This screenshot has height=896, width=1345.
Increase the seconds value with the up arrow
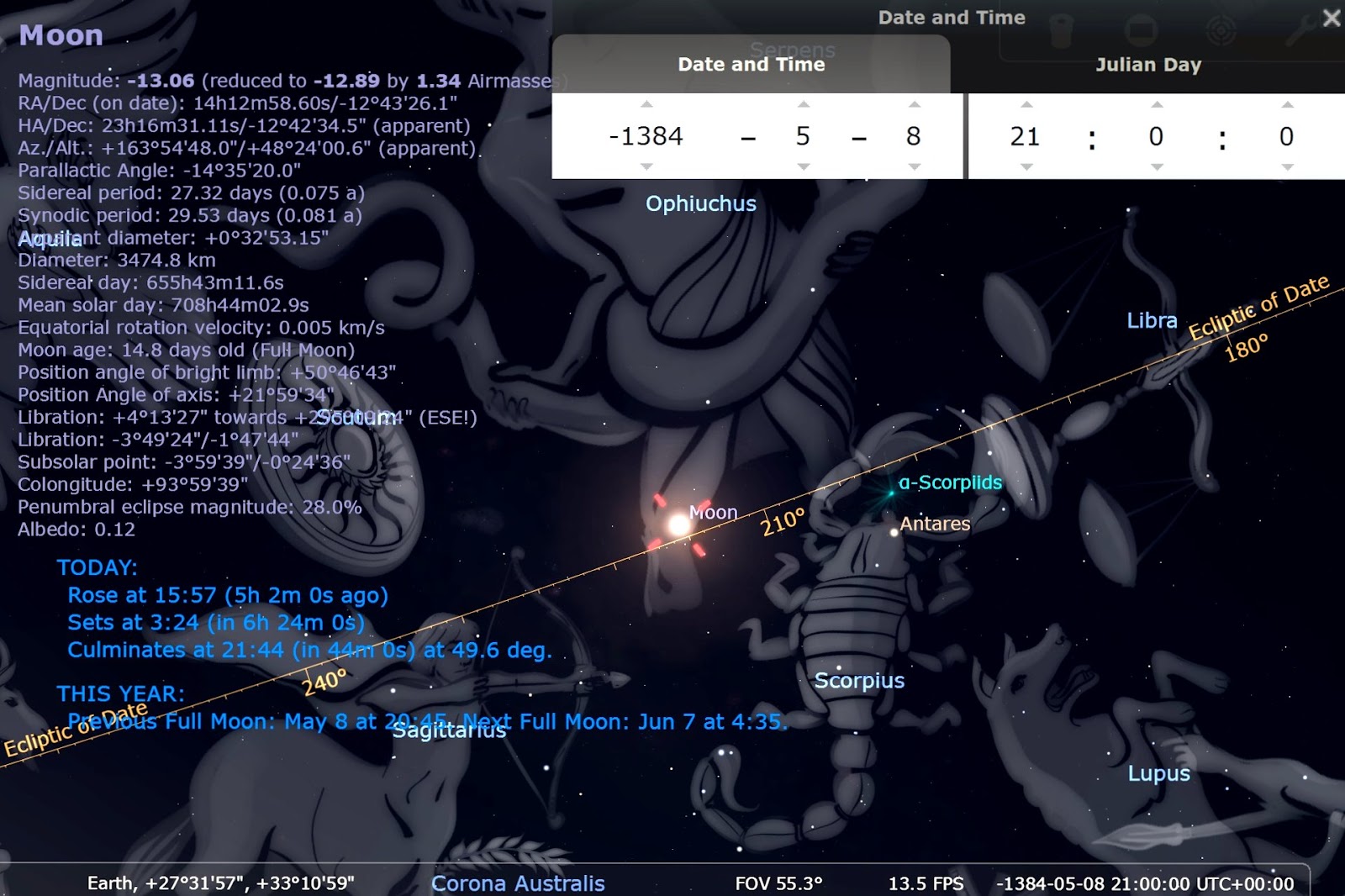tap(1287, 104)
